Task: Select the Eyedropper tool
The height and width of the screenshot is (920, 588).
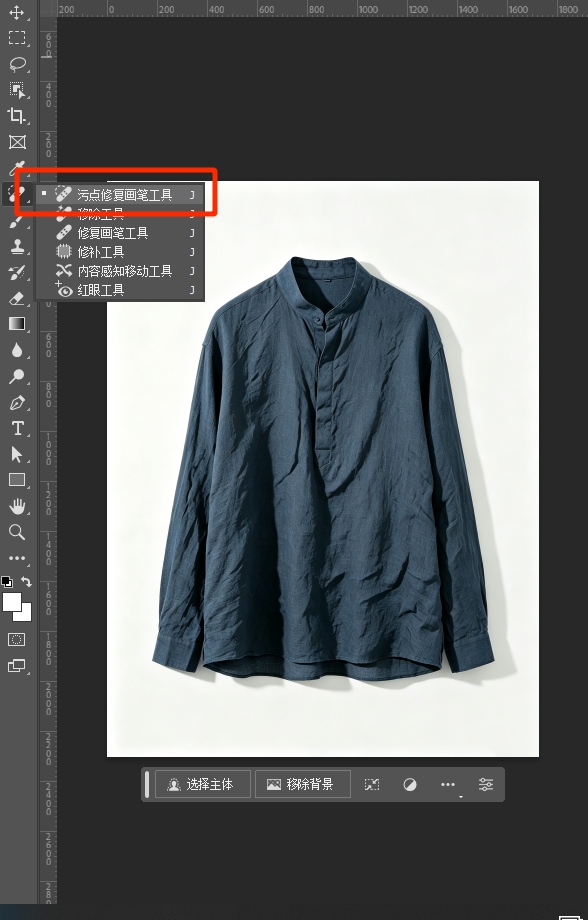Action: click(x=16, y=168)
